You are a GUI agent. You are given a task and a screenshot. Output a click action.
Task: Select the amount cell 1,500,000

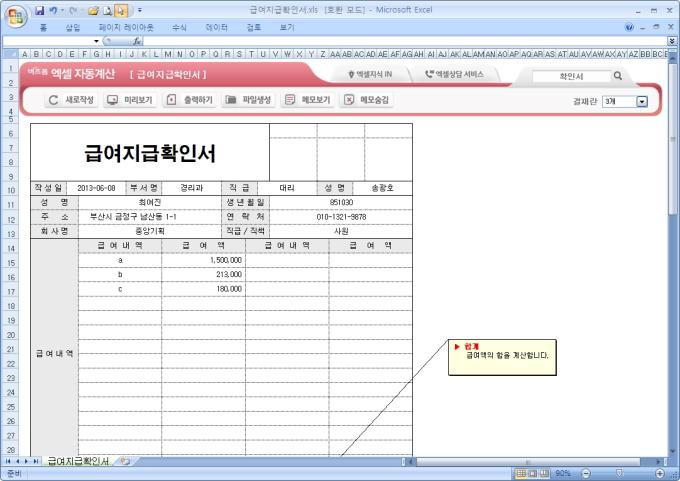click(x=203, y=260)
